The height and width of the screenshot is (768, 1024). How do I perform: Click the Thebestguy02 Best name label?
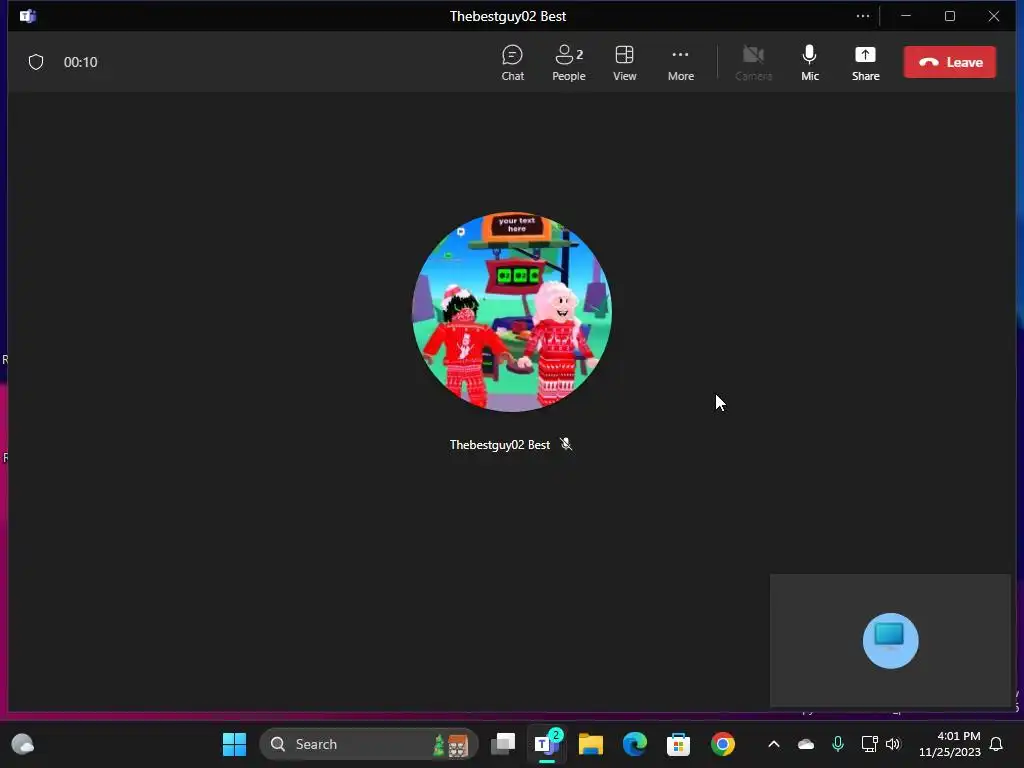click(500, 445)
